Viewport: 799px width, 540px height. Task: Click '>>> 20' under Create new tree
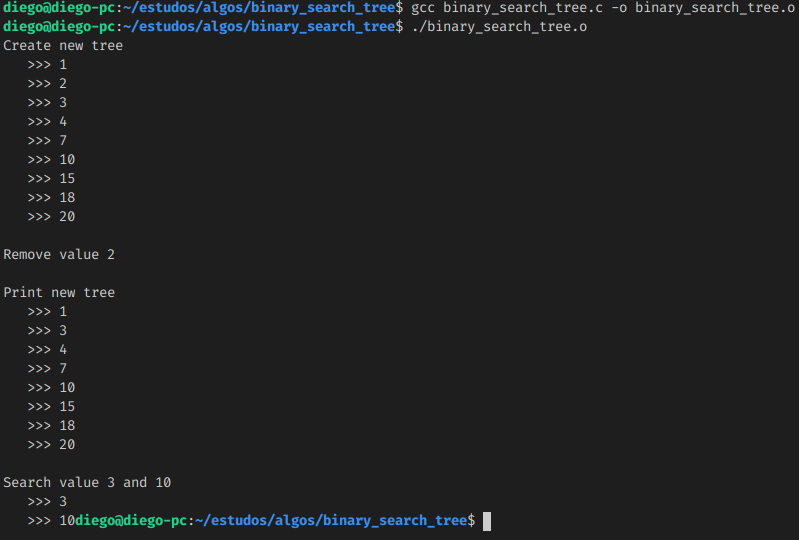tap(51, 217)
